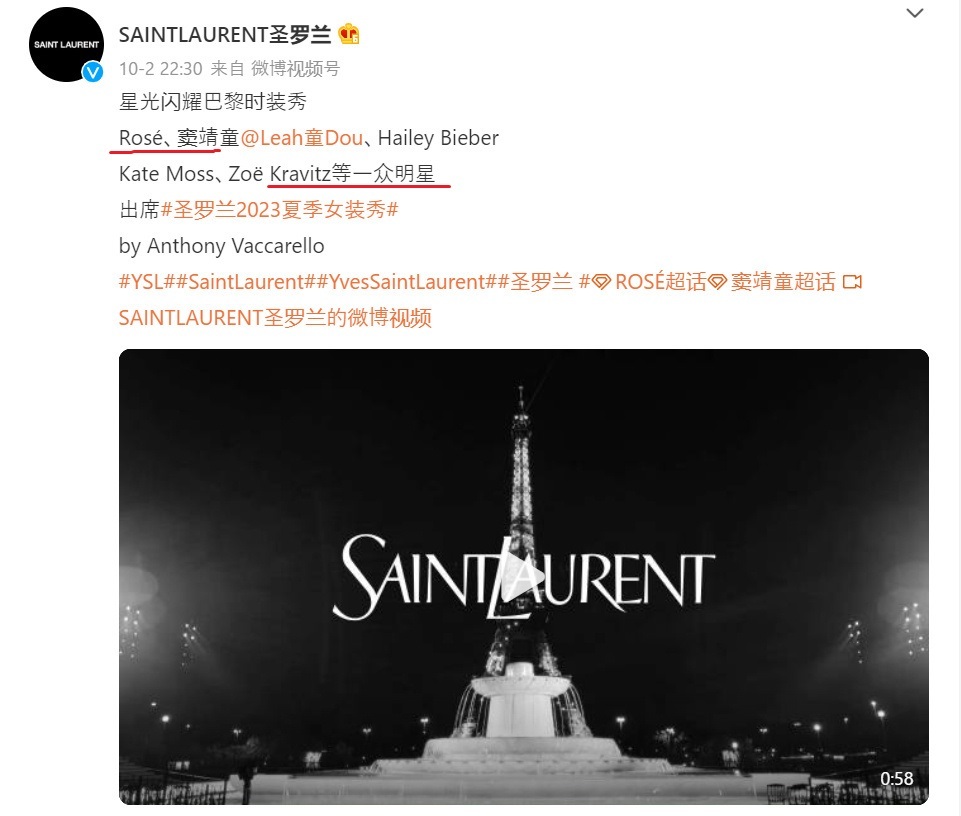Image resolution: width=961 pixels, height=816 pixels.
Task: Open the SAINTLAURENT圣罗兰 account name
Action: point(225,35)
